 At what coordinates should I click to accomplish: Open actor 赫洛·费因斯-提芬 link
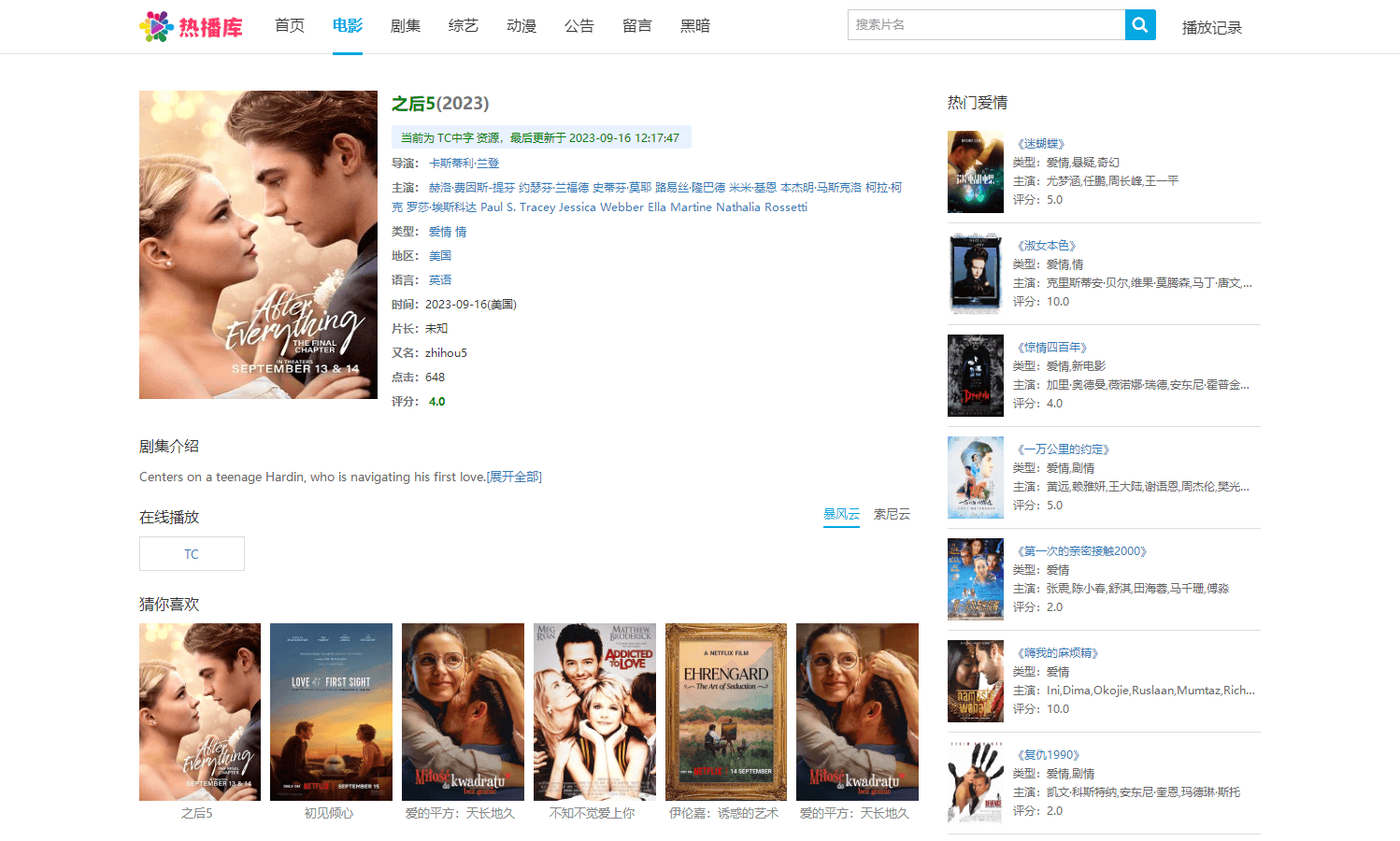(x=472, y=188)
